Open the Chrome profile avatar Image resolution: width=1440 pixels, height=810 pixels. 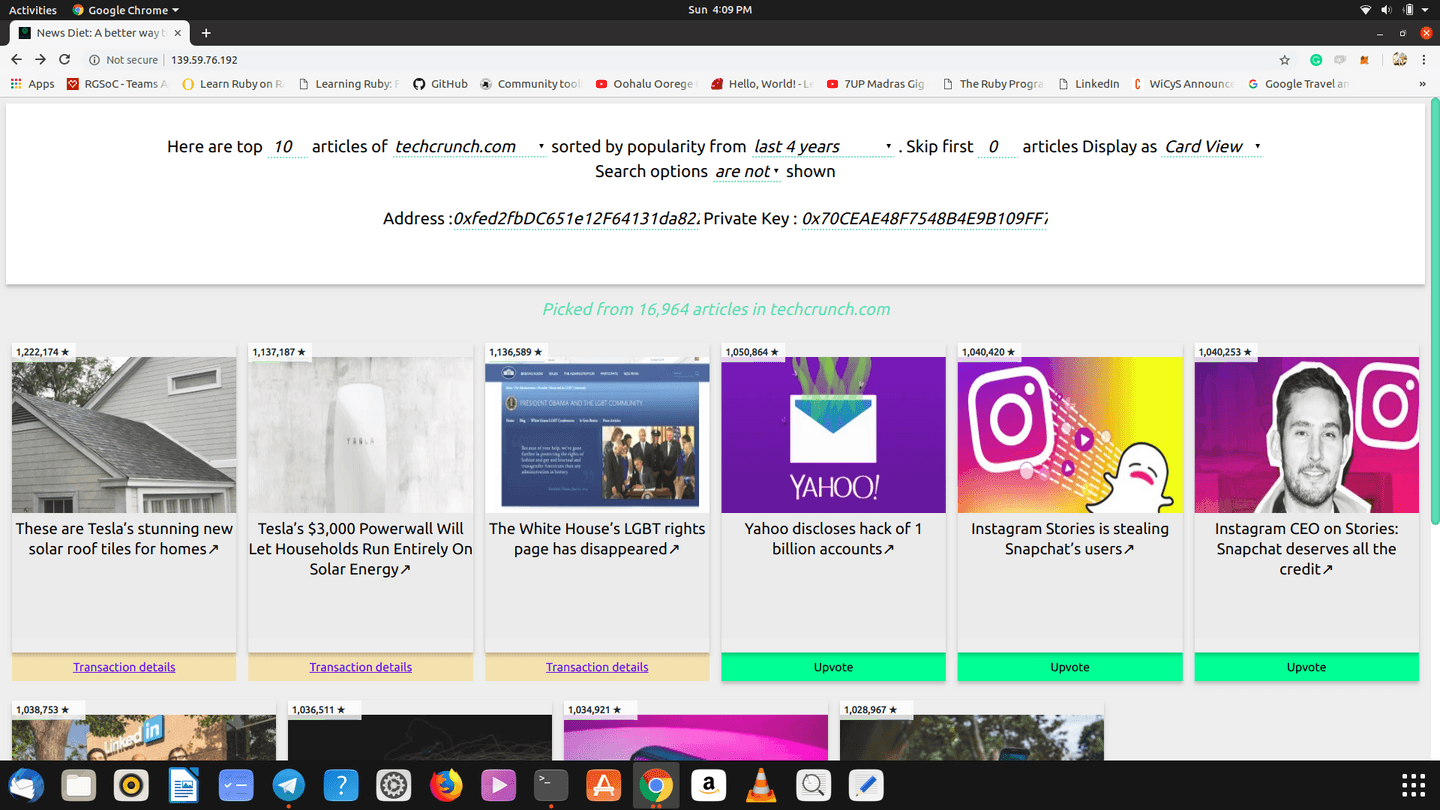(1400, 60)
